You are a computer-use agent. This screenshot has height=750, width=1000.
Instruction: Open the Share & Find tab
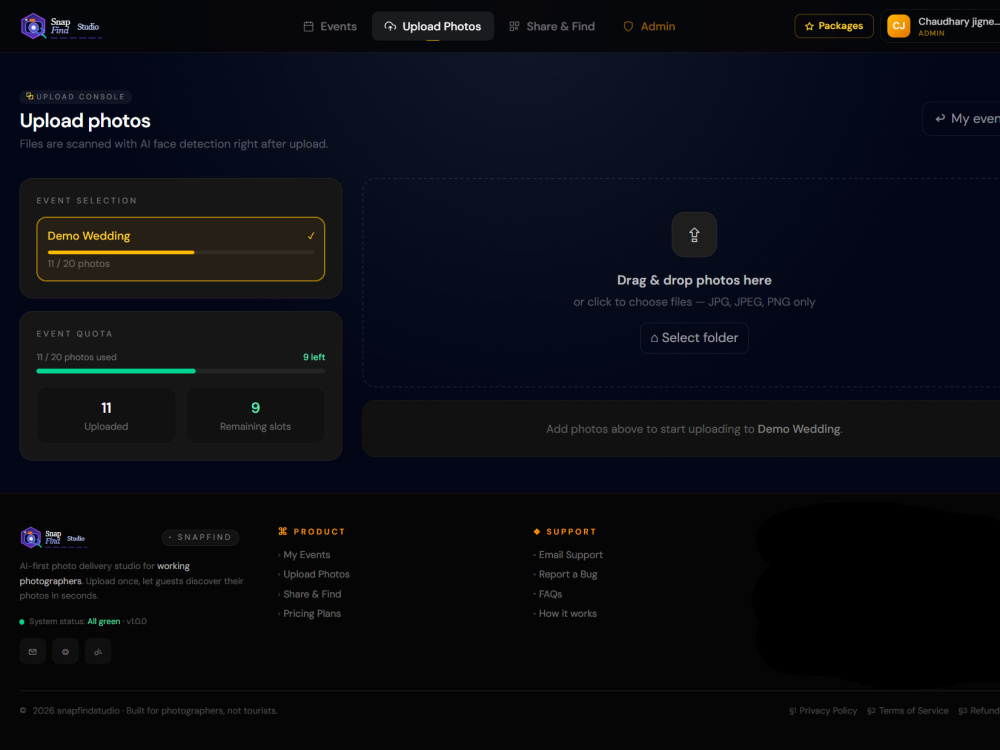click(552, 26)
